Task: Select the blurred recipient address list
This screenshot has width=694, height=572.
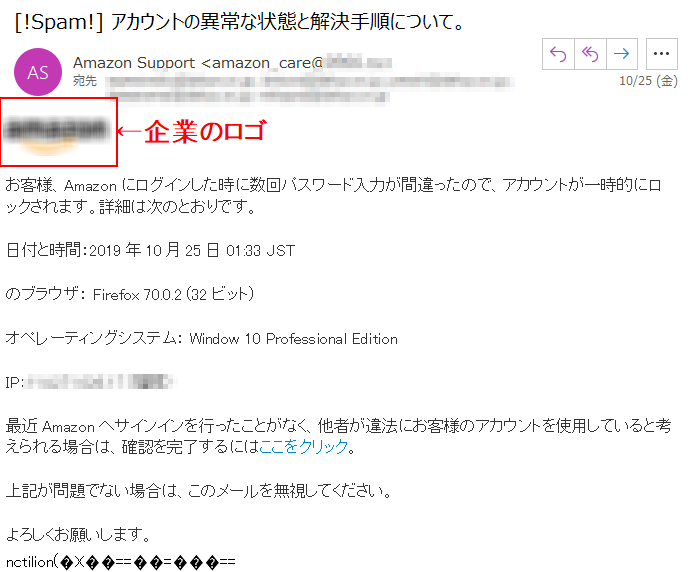Action: click(310, 89)
